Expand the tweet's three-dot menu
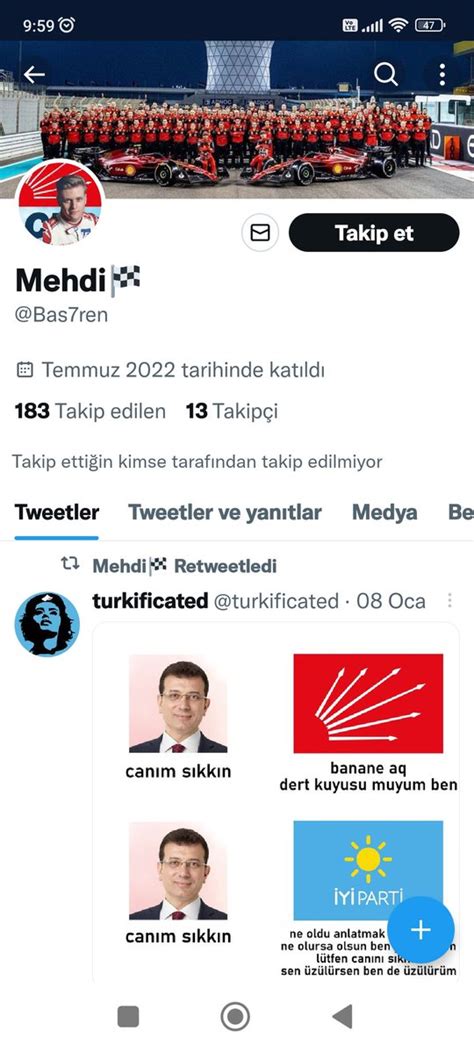Image resolution: width=474 pixels, height=1053 pixels. (x=449, y=600)
